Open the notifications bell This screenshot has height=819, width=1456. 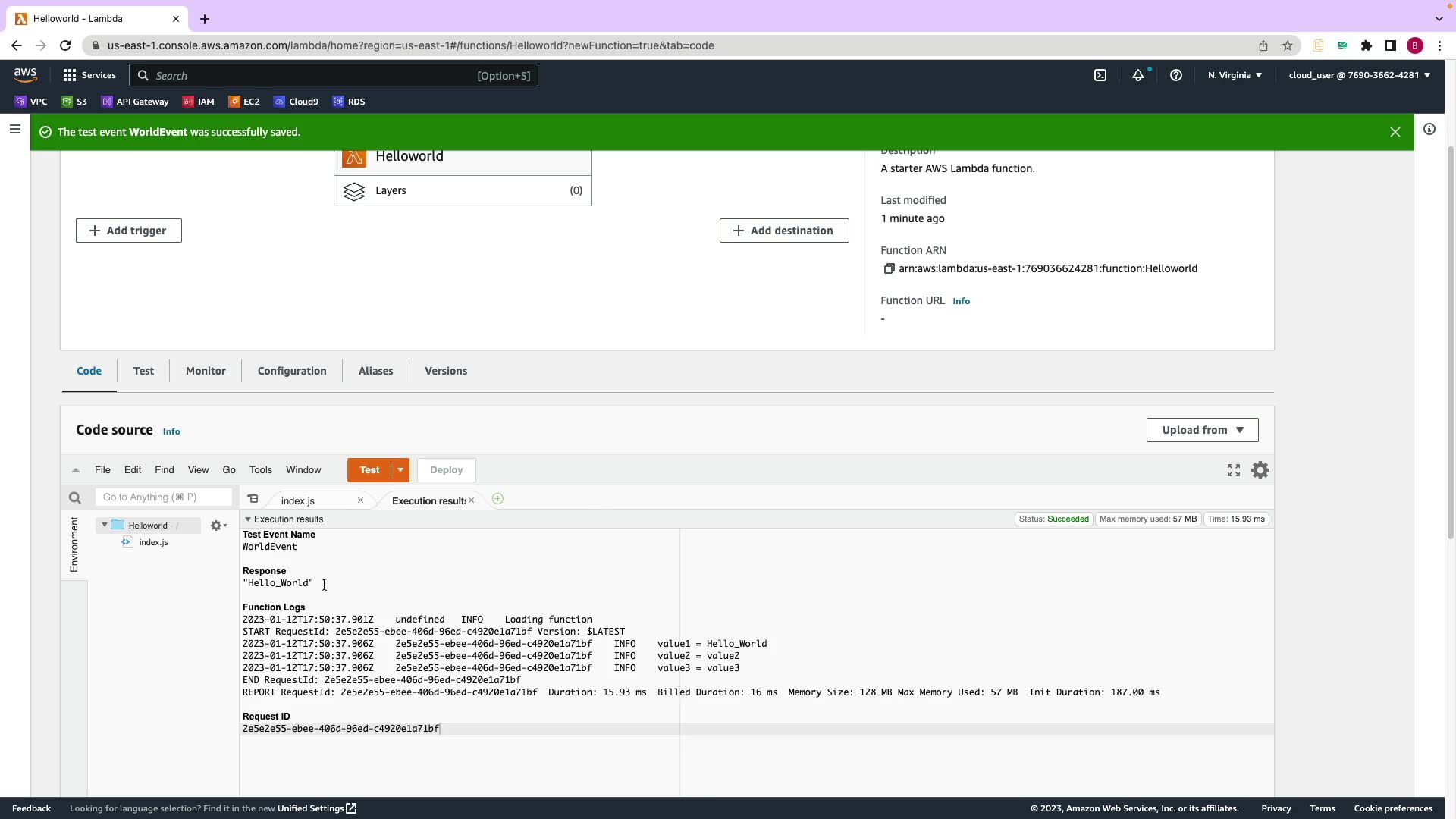pos(1137,75)
